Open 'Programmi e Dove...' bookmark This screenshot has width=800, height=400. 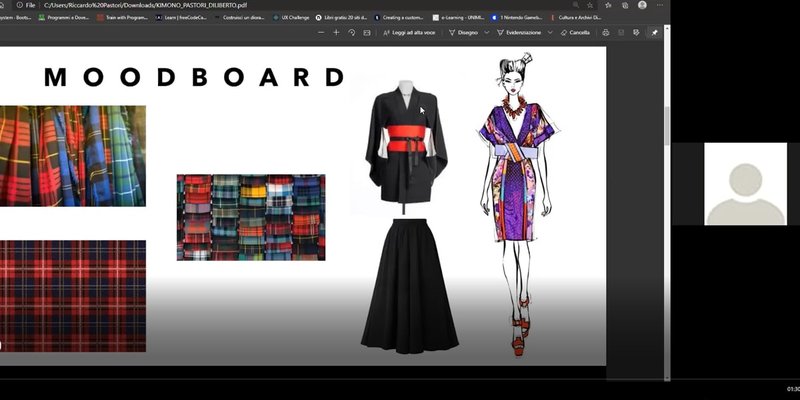coord(63,17)
